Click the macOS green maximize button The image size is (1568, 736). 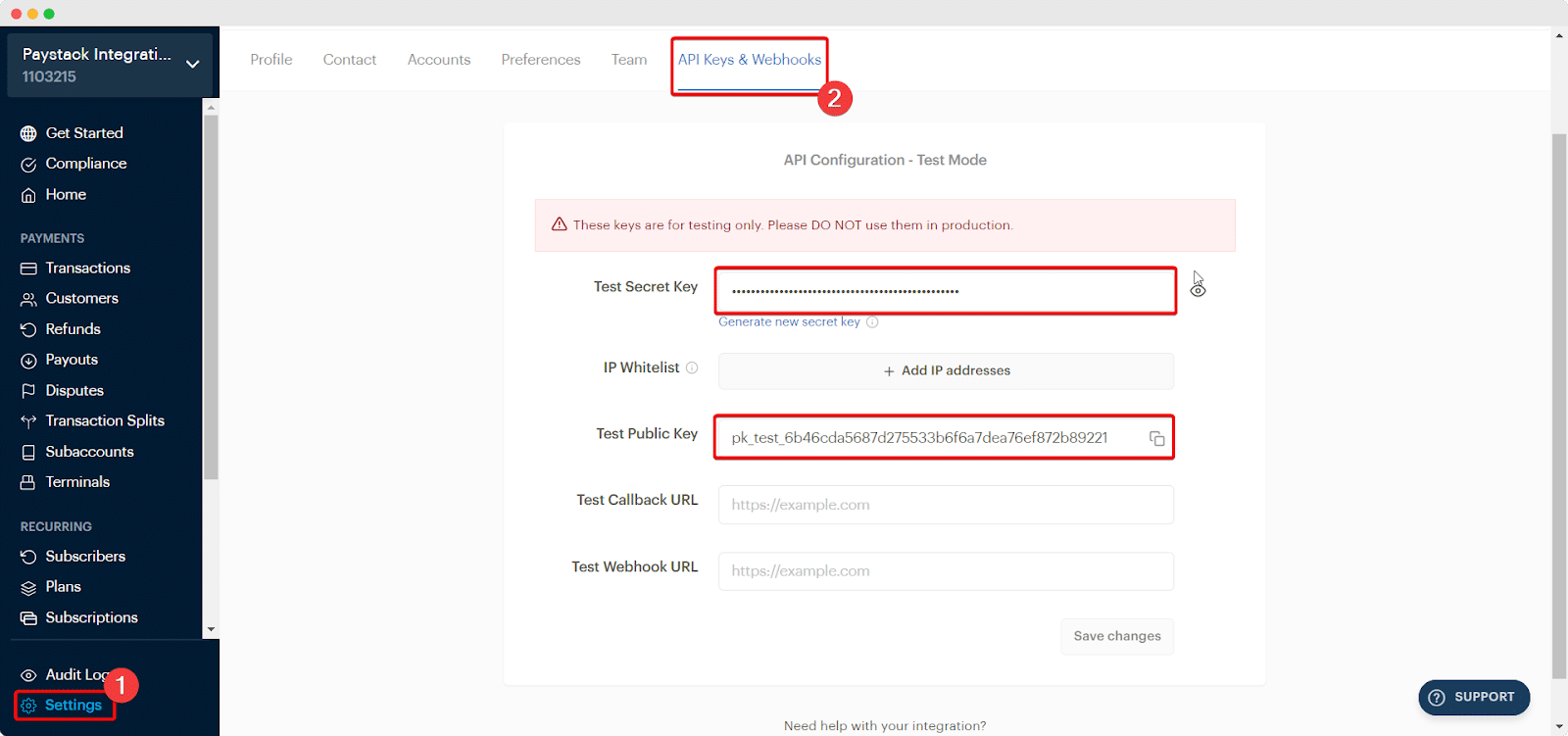[49, 14]
